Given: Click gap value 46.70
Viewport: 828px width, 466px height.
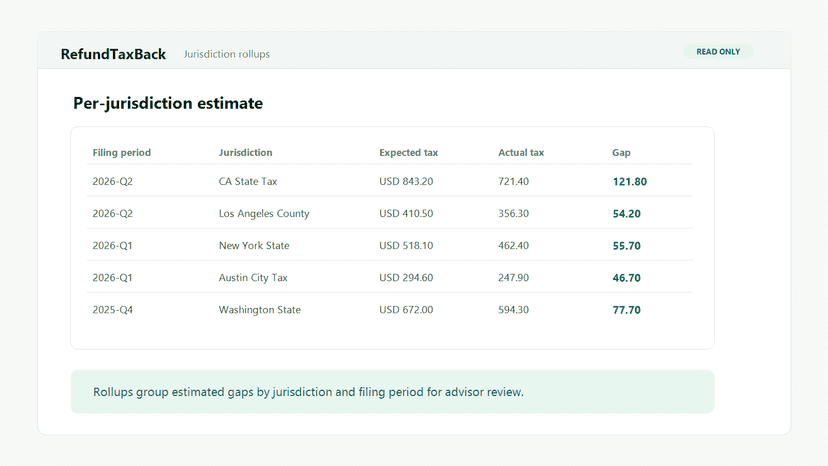Looking at the screenshot, I should 626,278.
